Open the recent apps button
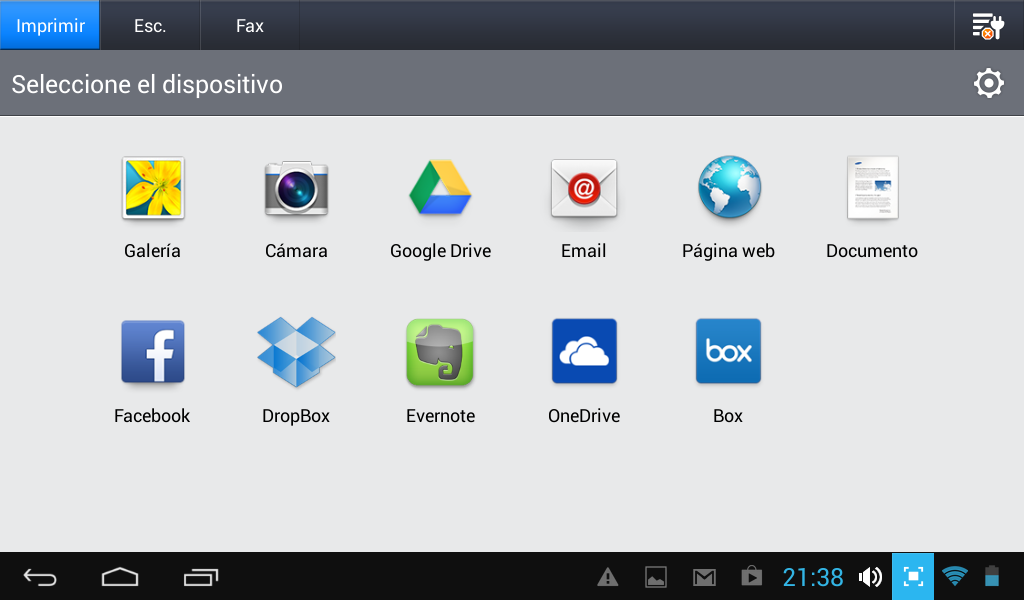 point(200,577)
